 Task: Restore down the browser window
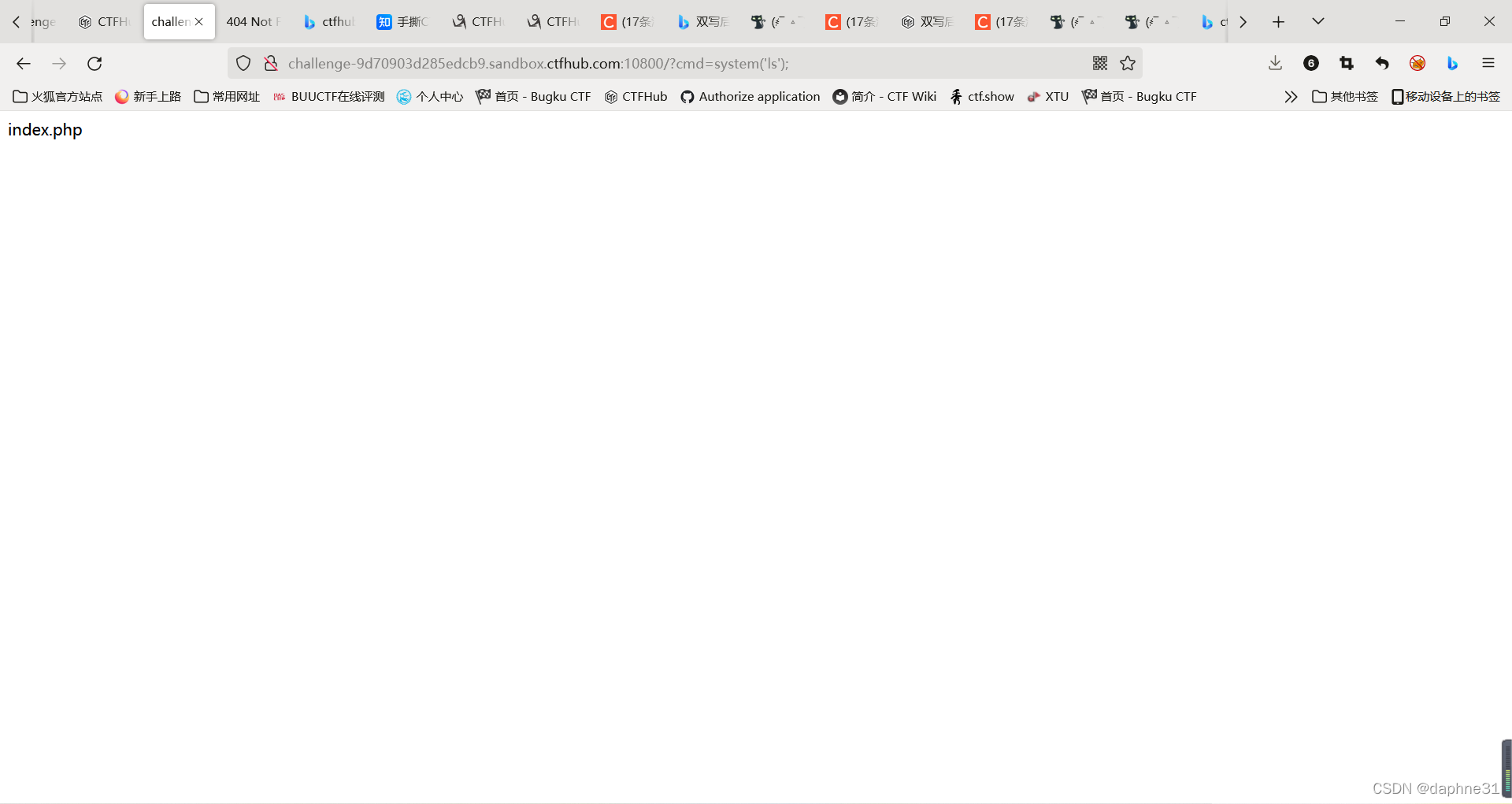point(1445,22)
